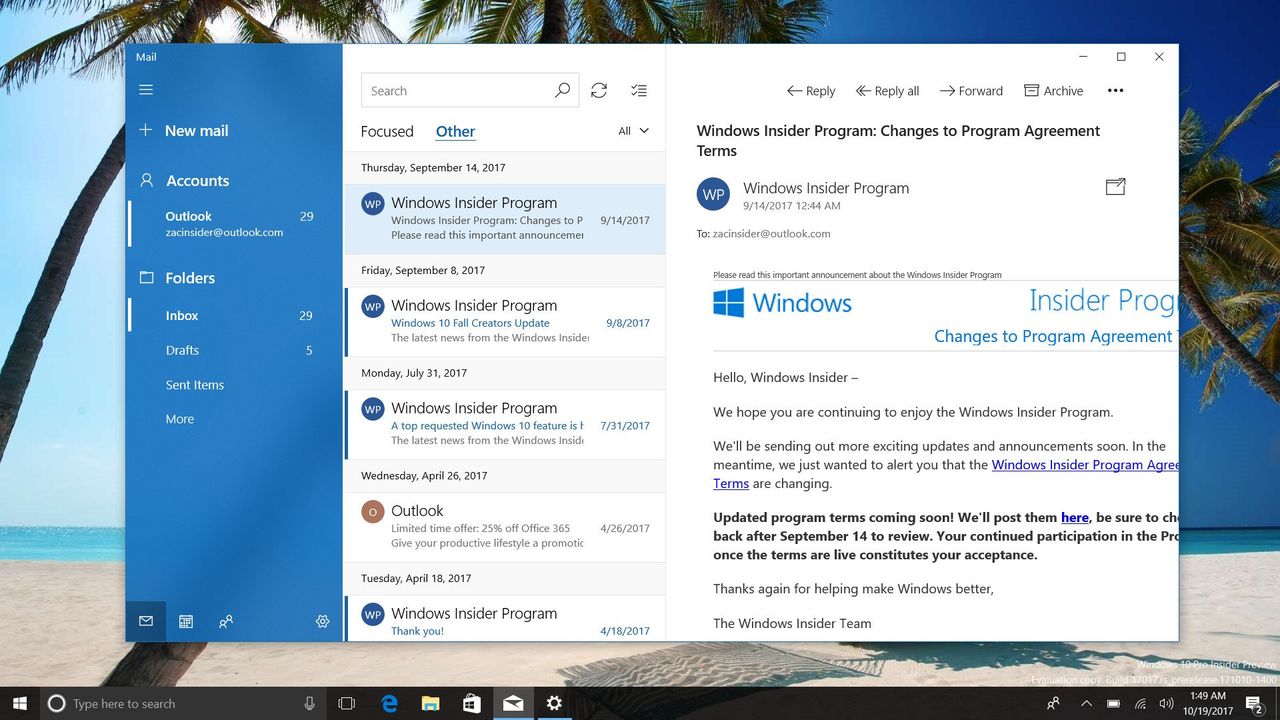This screenshot has height=720, width=1280.
Task: Open People from the bottom bar
Action: pyautogui.click(x=226, y=621)
